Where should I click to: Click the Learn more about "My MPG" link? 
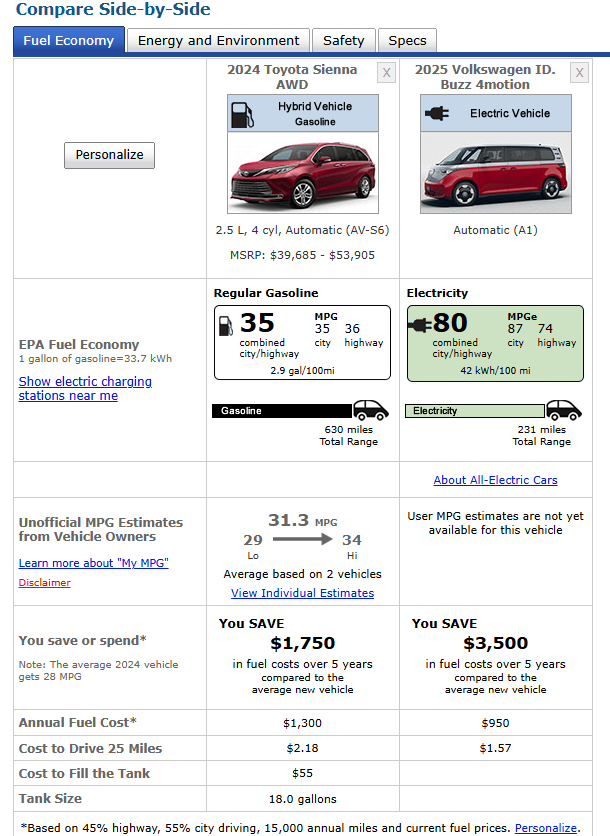coord(93,563)
